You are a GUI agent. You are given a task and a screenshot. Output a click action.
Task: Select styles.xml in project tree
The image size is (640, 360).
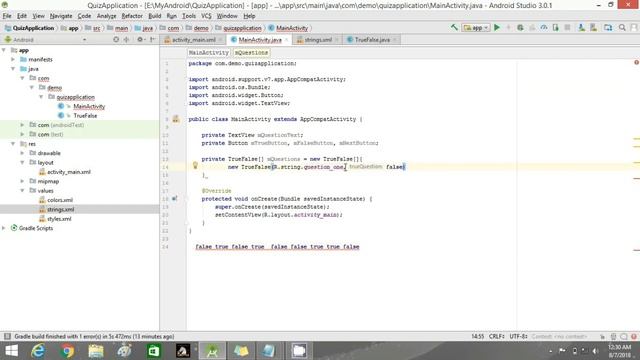point(59,219)
